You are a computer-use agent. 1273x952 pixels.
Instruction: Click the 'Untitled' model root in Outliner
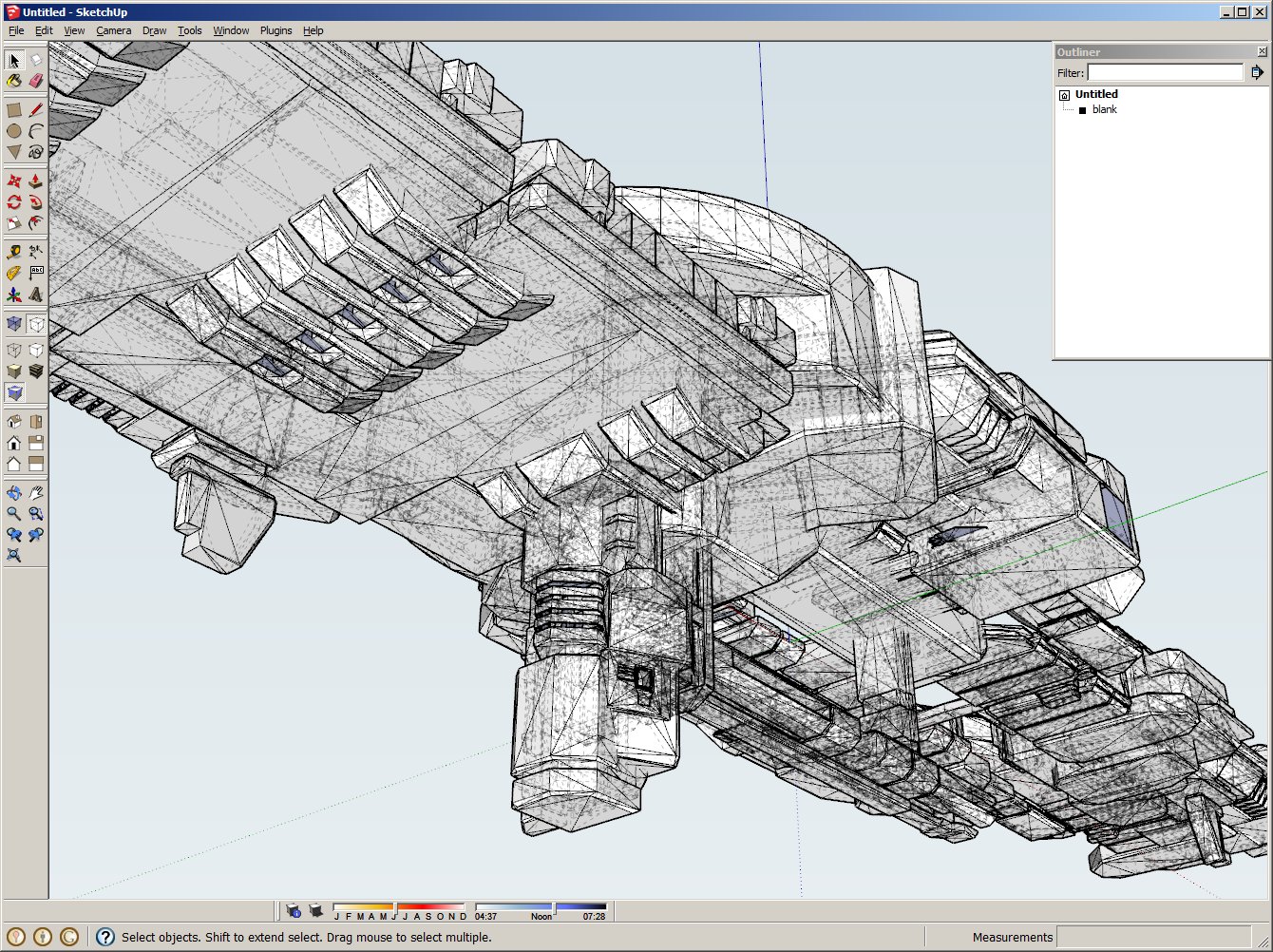tap(1096, 94)
